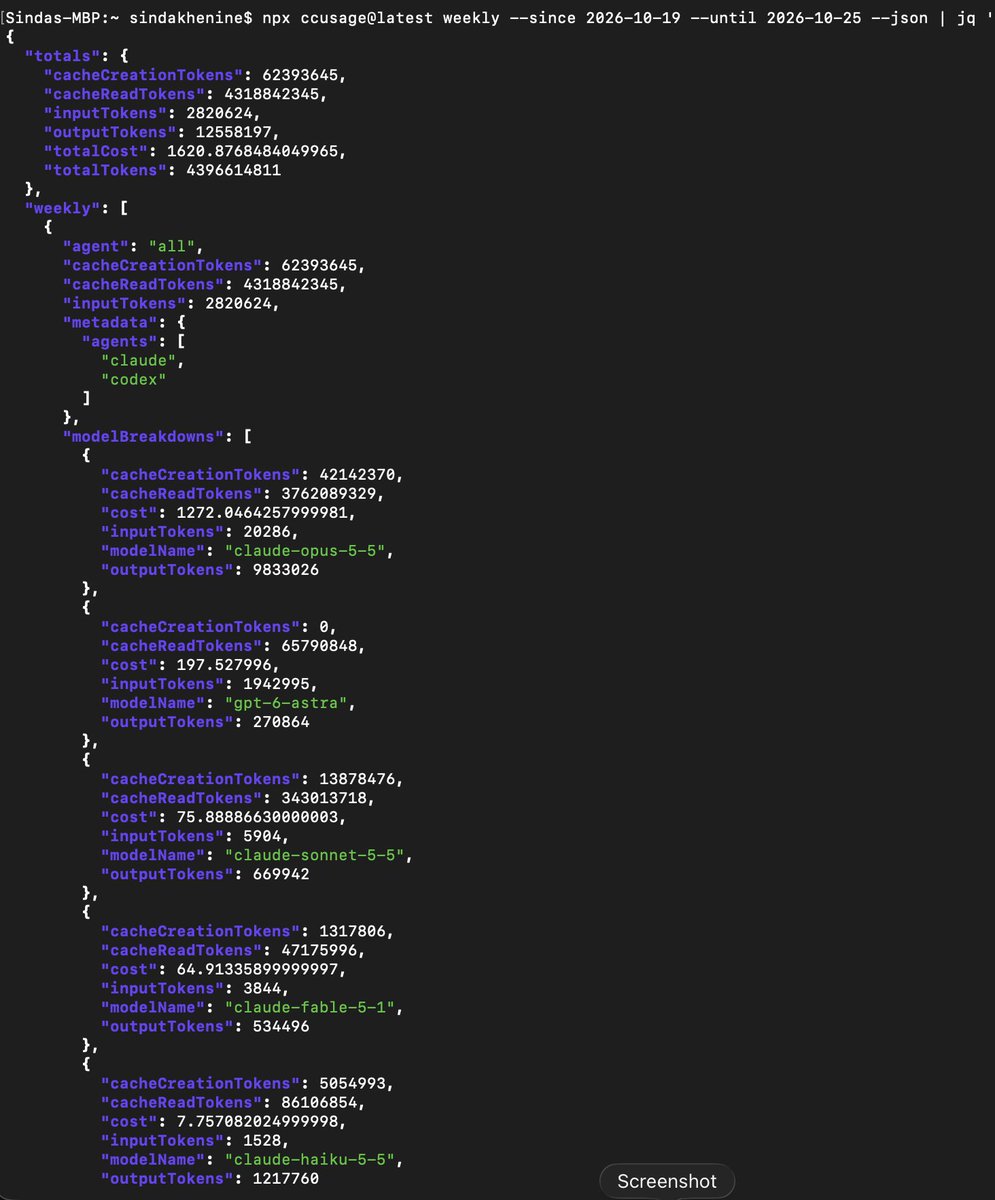Select the cacheReadTokens value 86106854
The image size is (995, 1200).
[x=321, y=1101]
